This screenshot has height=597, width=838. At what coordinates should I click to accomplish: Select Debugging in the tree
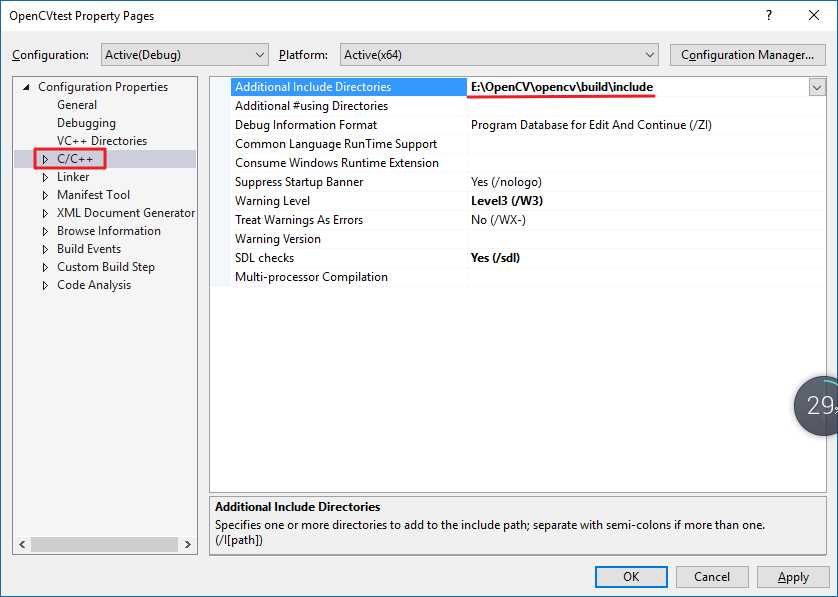coord(86,123)
